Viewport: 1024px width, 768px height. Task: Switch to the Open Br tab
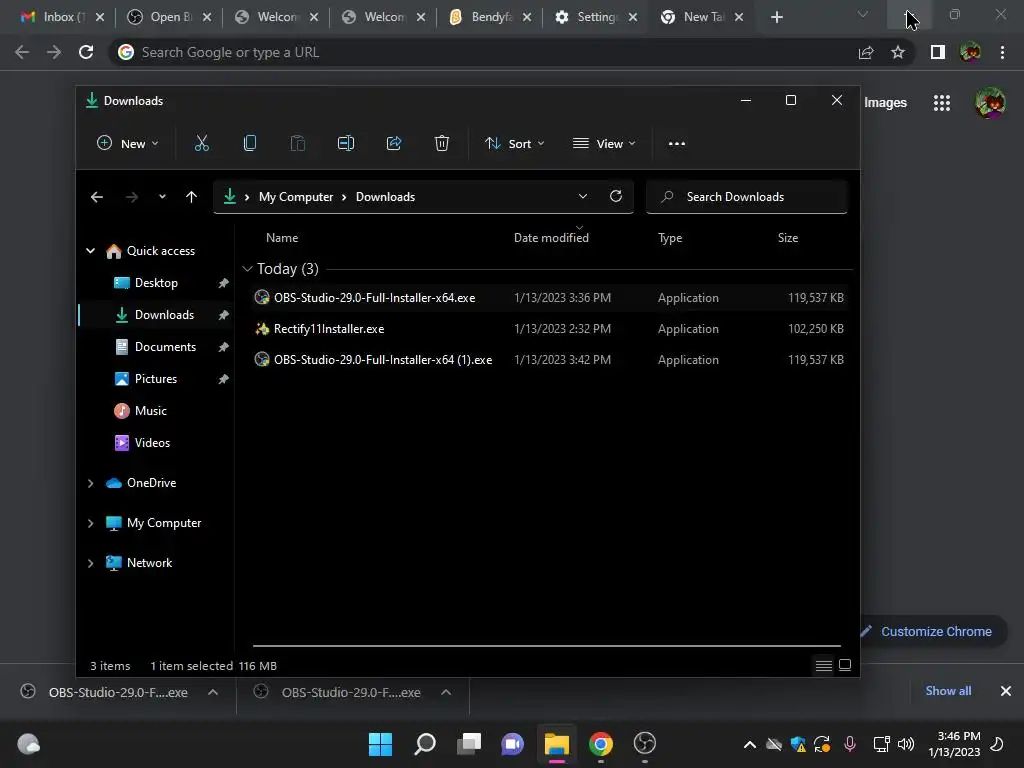tap(170, 17)
